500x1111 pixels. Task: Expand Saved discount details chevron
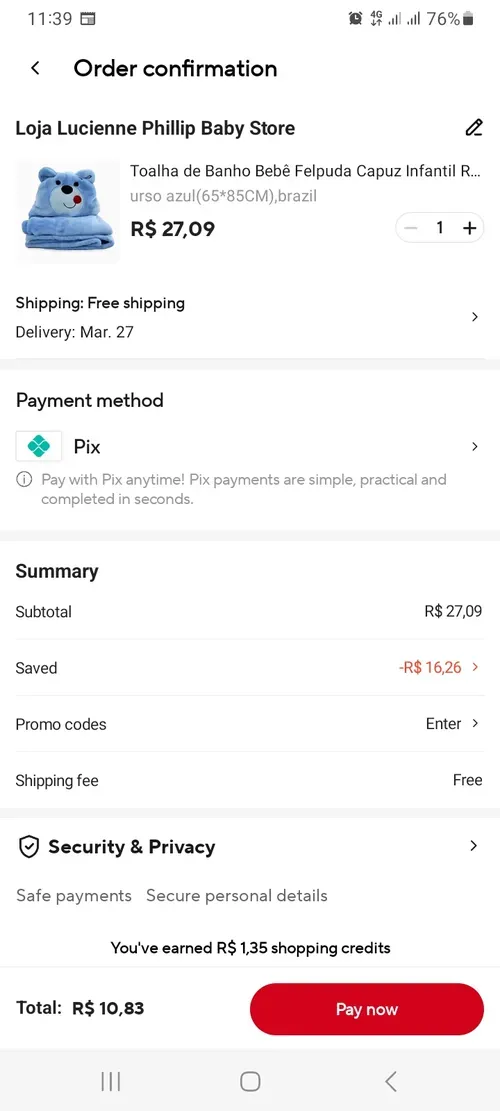pos(475,667)
